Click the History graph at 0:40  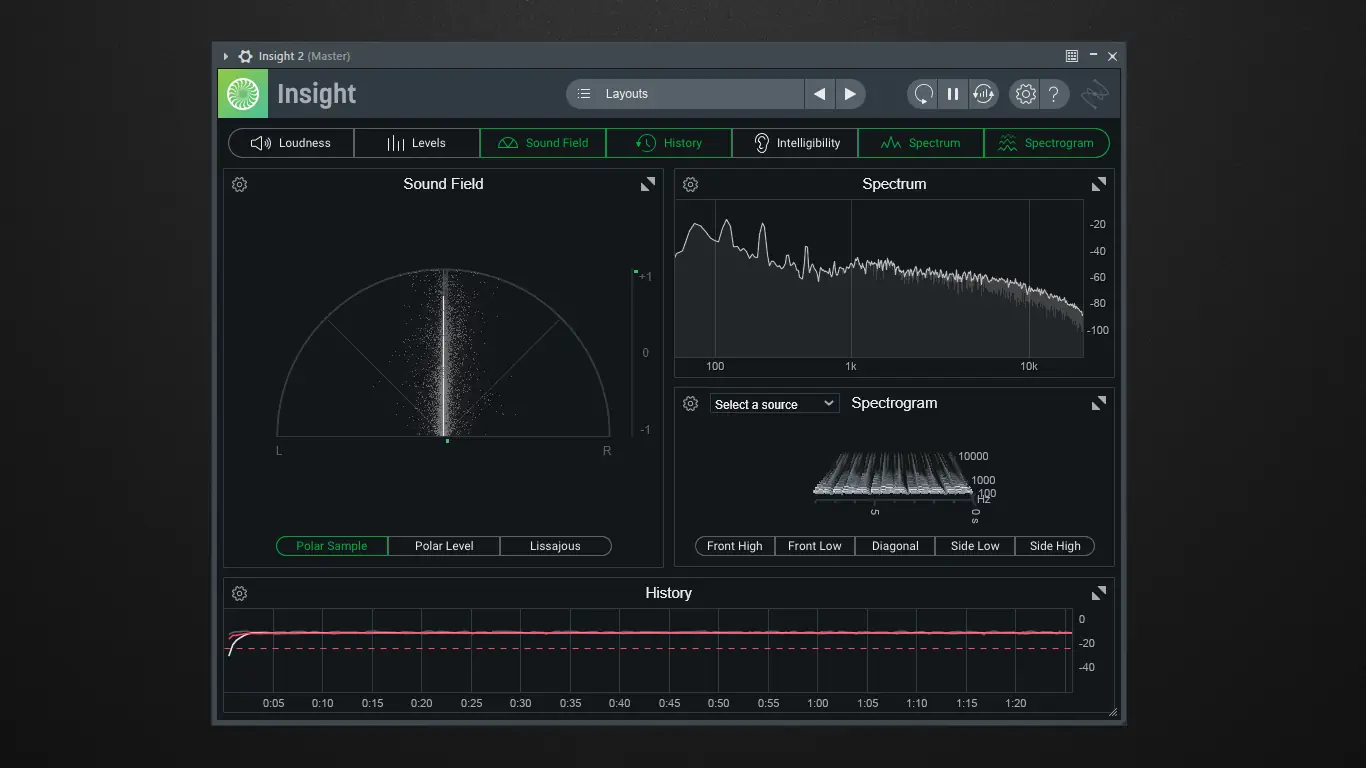click(620, 650)
